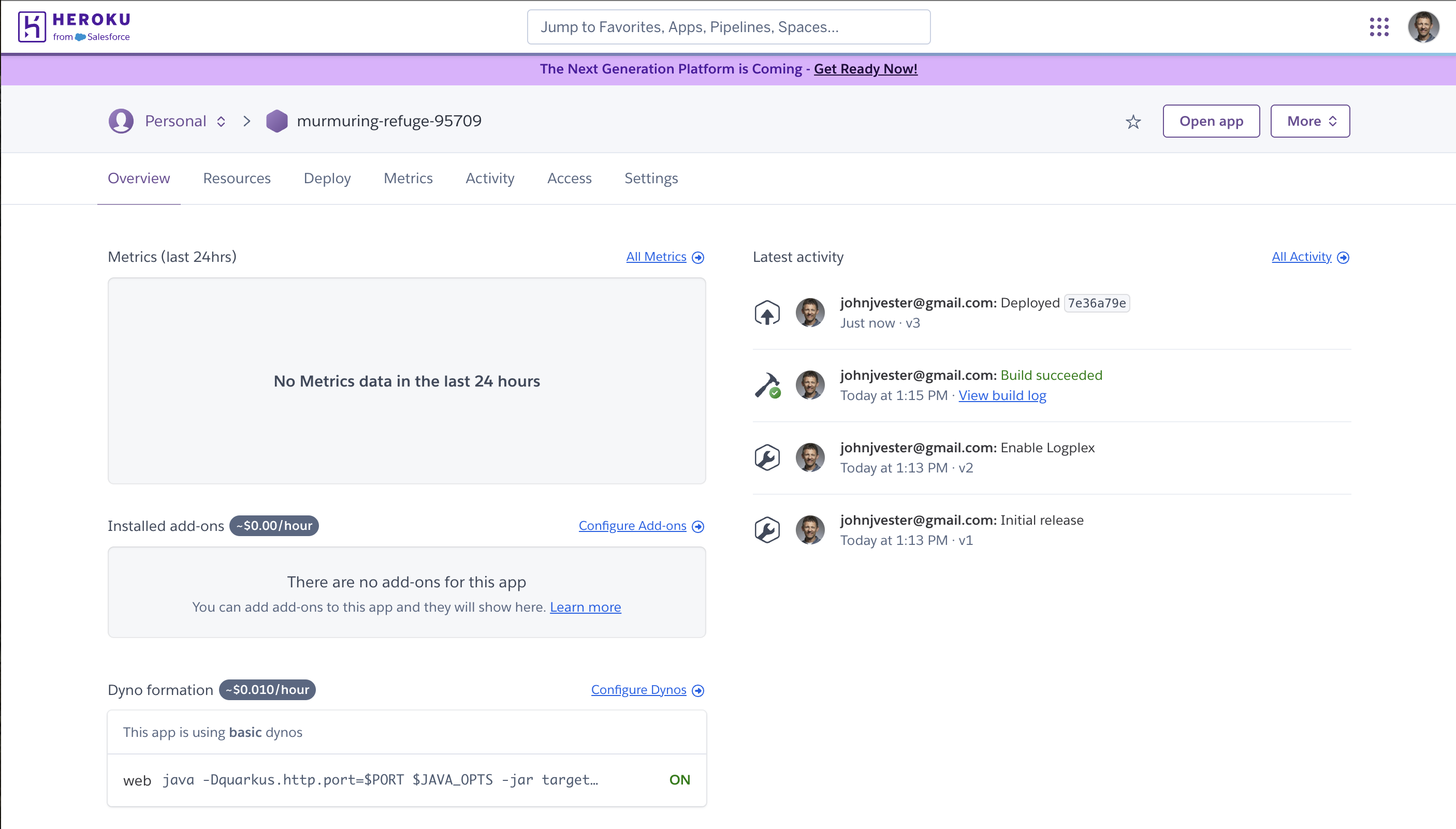Click the hexagon icon beside murmuring-refuge-95709
Screen dimensions: 1456x829
tap(278, 120)
